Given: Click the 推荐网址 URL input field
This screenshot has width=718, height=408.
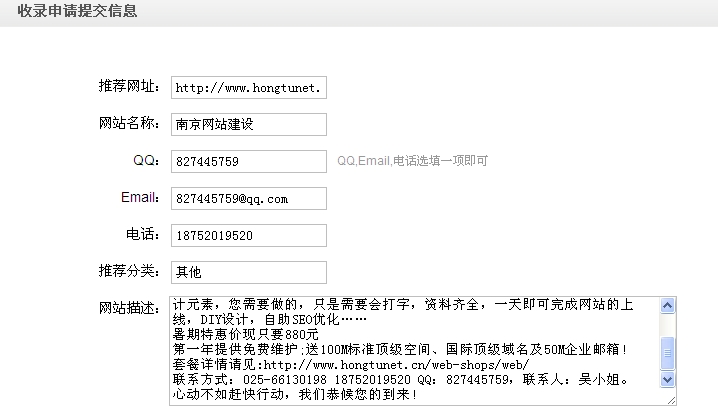Looking at the screenshot, I should click(x=249, y=87).
